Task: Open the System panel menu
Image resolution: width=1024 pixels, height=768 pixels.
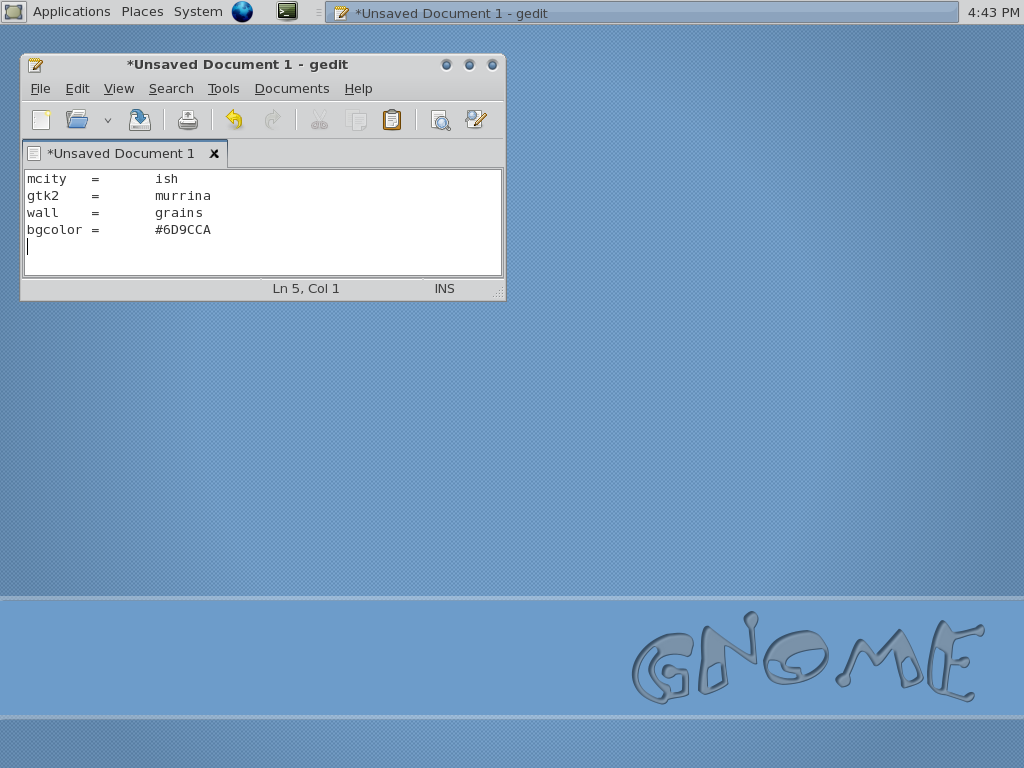Action: tap(198, 12)
